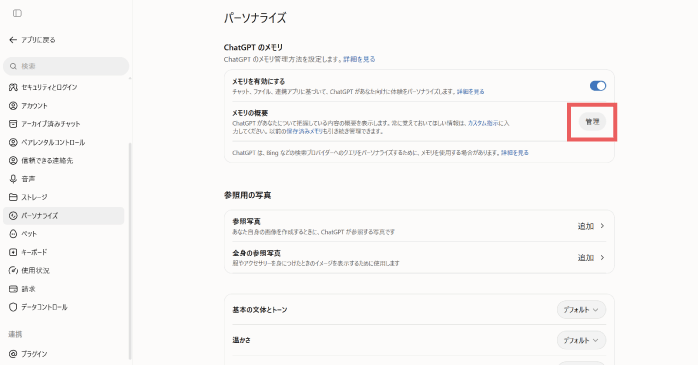Click the 請求 card icon

pos(13,289)
